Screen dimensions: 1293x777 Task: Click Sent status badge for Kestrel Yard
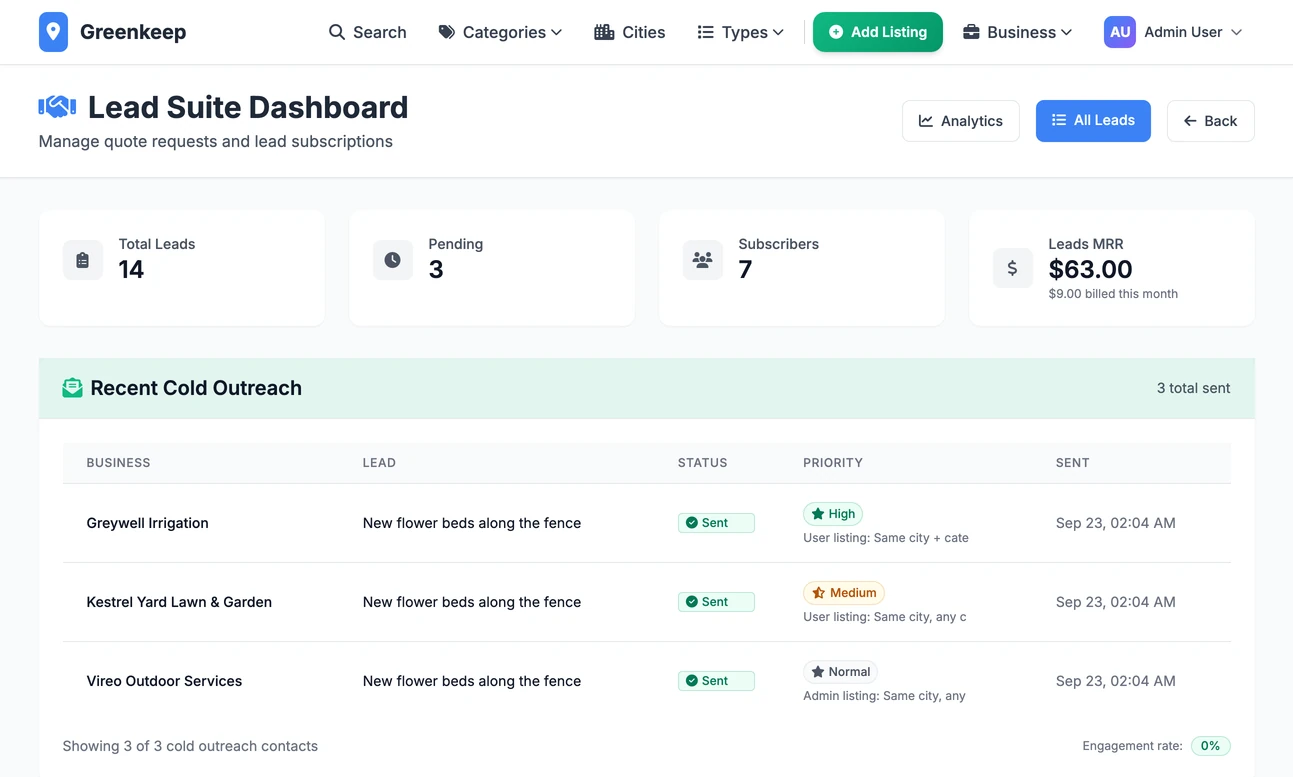pyautogui.click(x=716, y=602)
